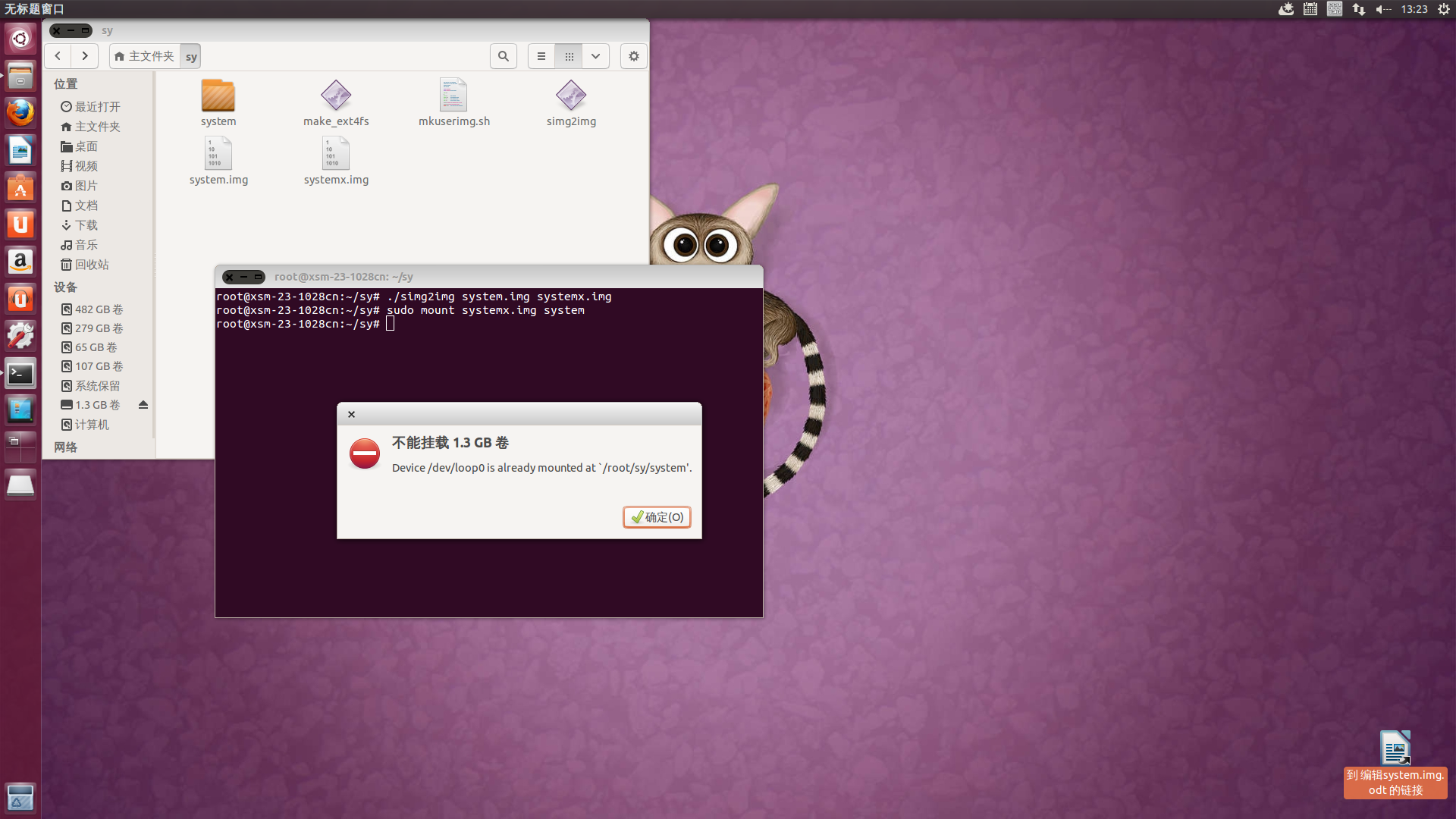Viewport: 1456px width, 819px height.
Task: Select the system.img file
Action: pyautogui.click(x=218, y=162)
